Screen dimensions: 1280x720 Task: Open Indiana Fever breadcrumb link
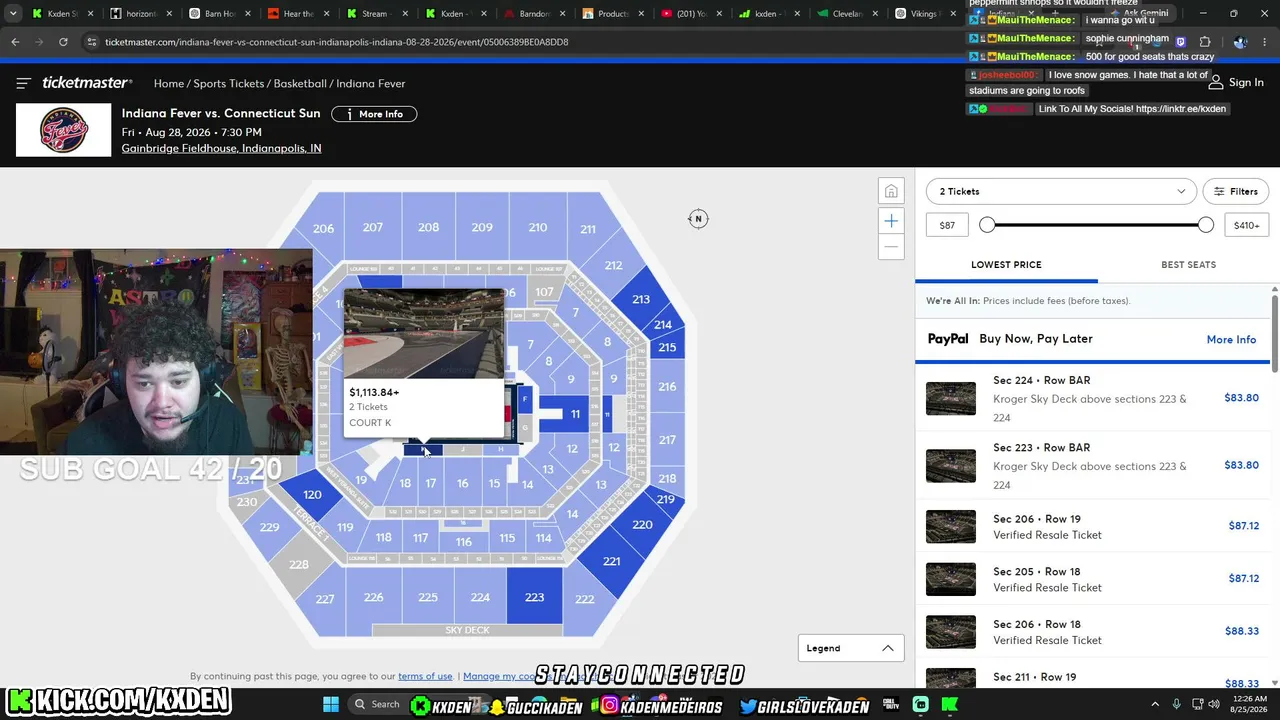tap(371, 83)
